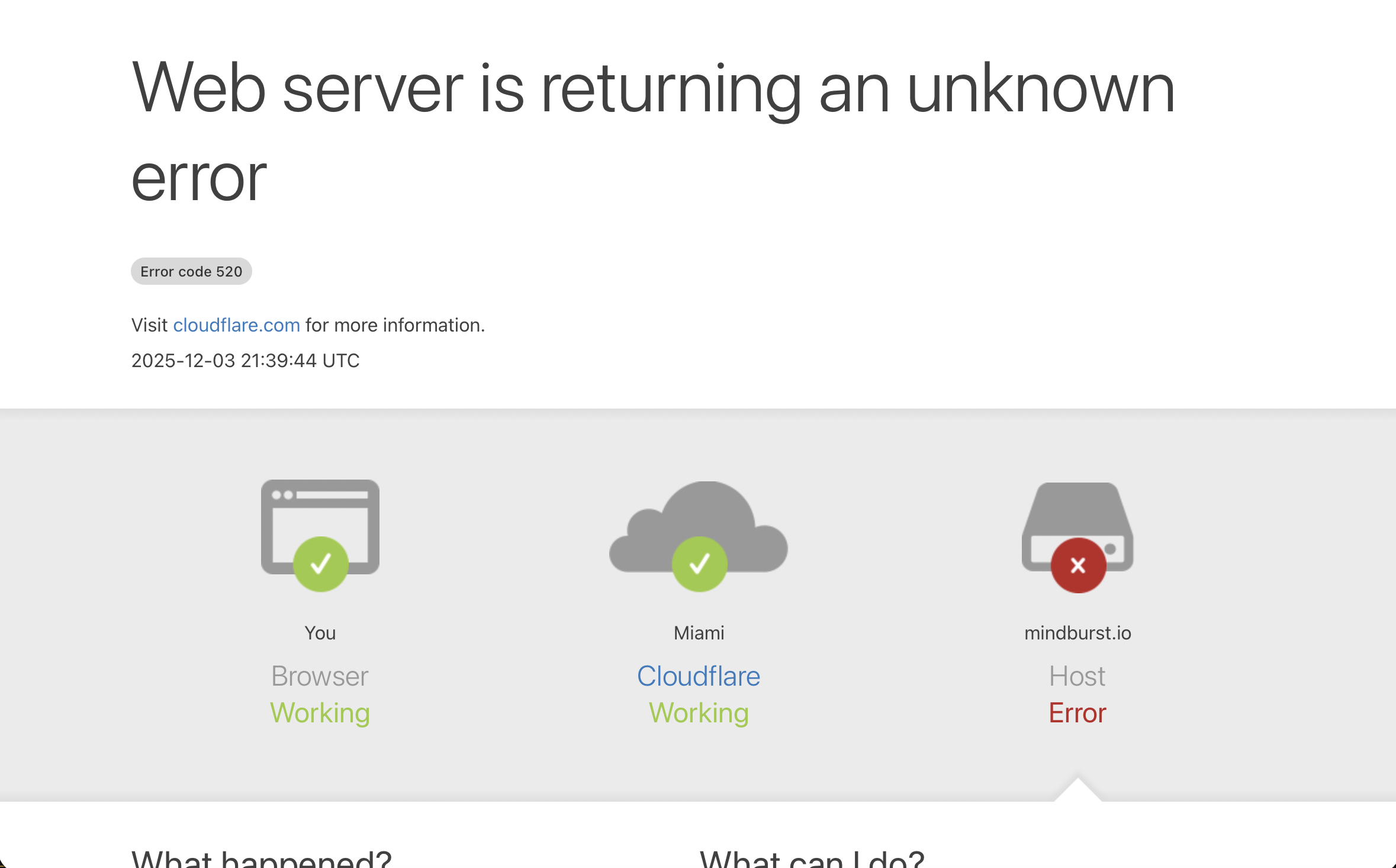Click the main unknown error page title
Image resolution: width=1396 pixels, height=868 pixels.
(652, 131)
